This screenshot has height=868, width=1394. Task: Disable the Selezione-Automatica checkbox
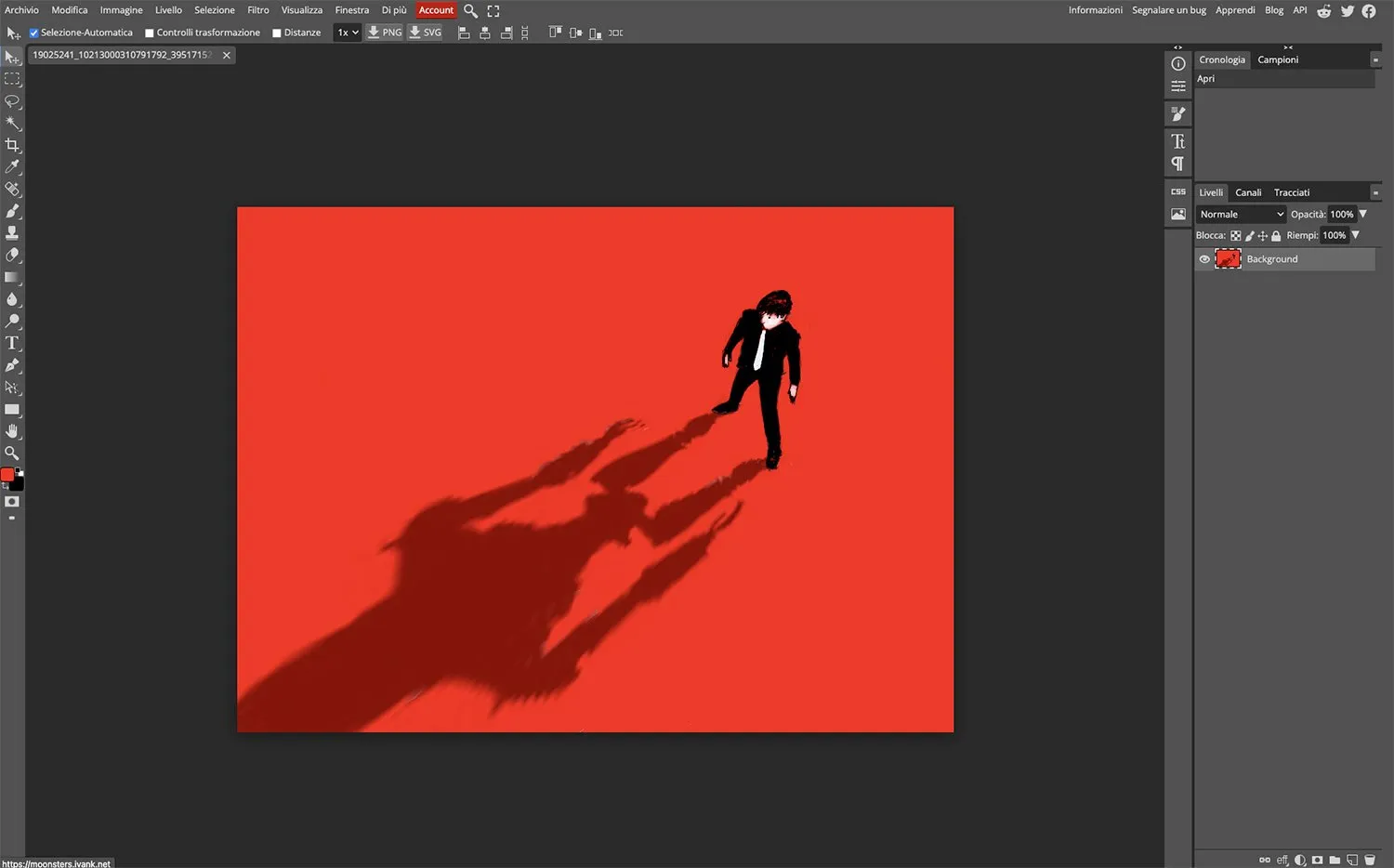(x=33, y=32)
